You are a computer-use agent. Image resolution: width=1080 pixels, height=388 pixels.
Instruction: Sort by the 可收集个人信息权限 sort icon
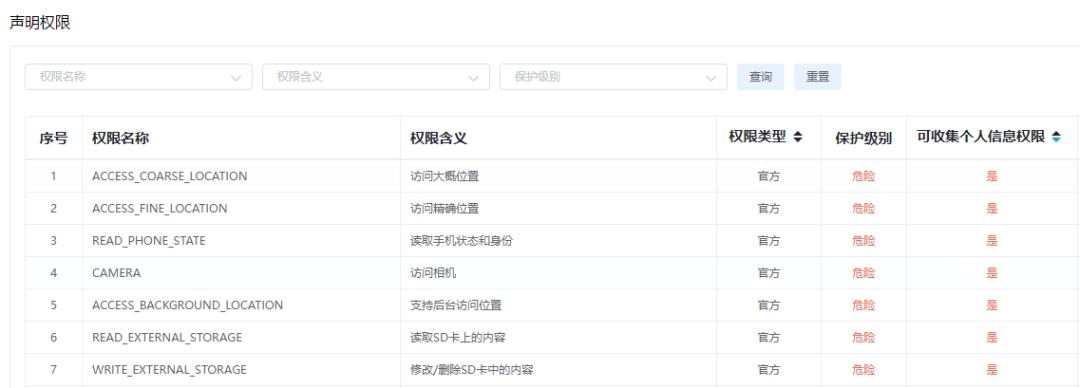click(1057, 137)
